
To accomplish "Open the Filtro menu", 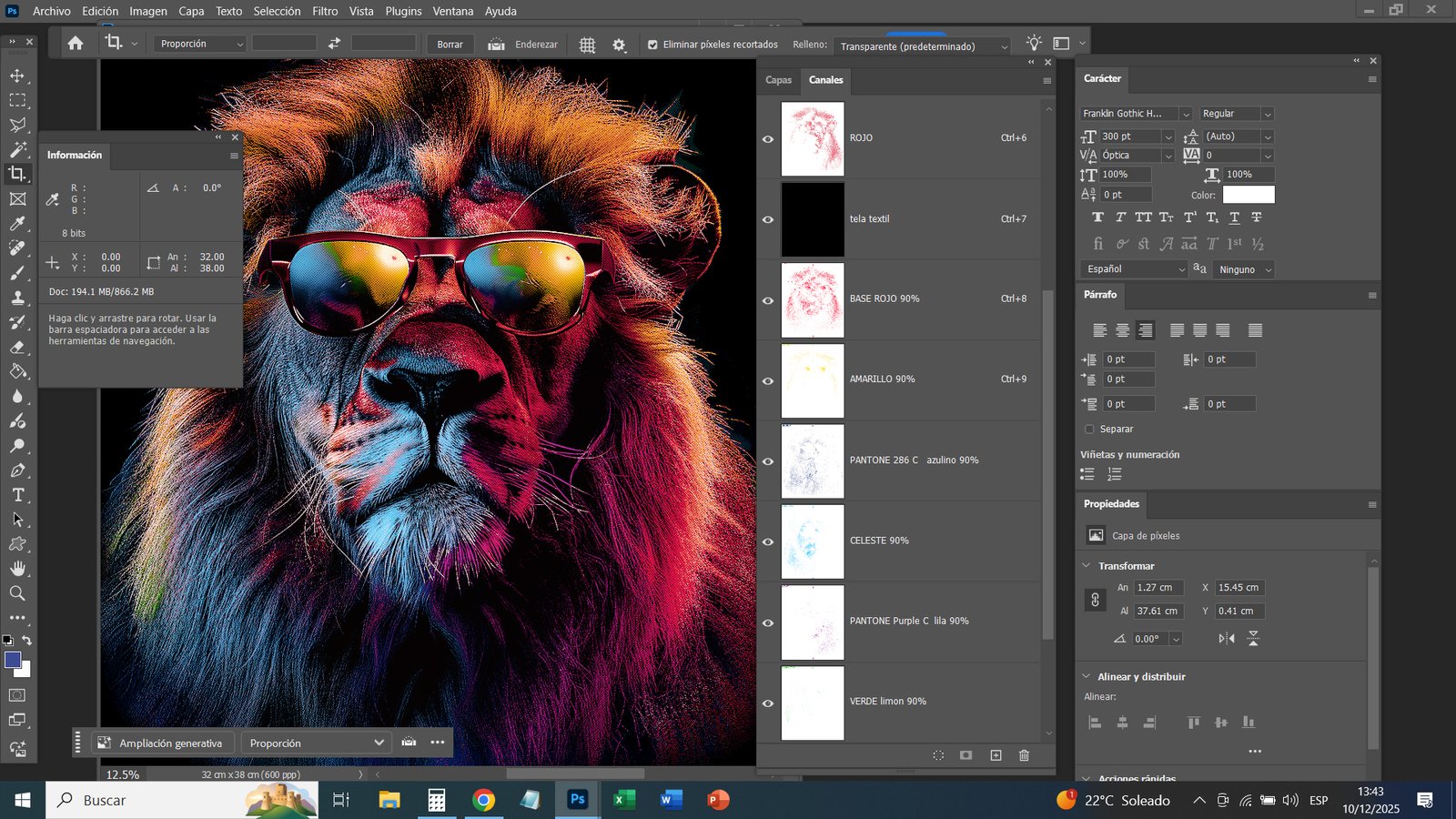I will click(x=325, y=11).
